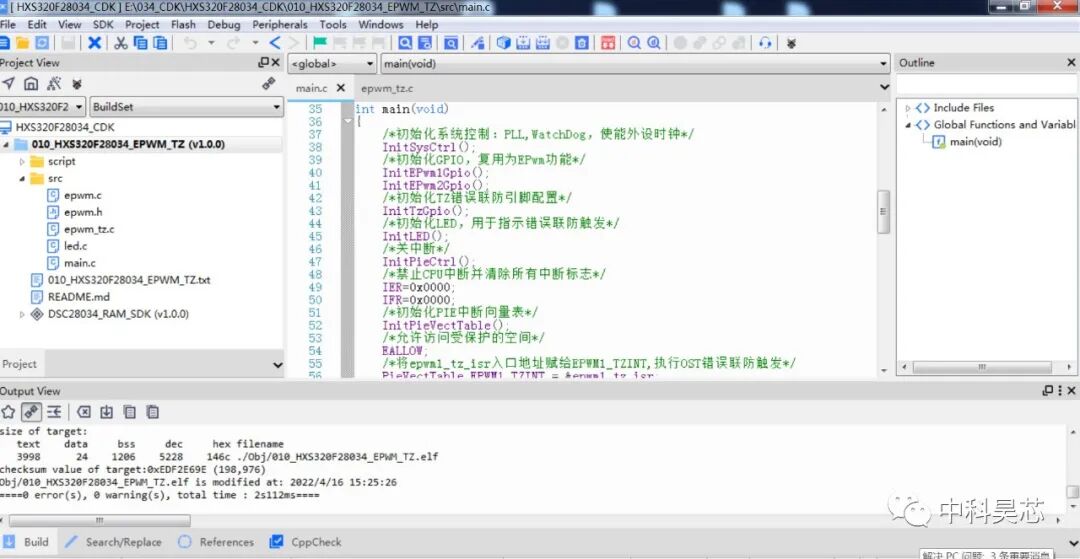Open the Tools menu
The image size is (1080, 559).
pyautogui.click(x=333, y=24)
